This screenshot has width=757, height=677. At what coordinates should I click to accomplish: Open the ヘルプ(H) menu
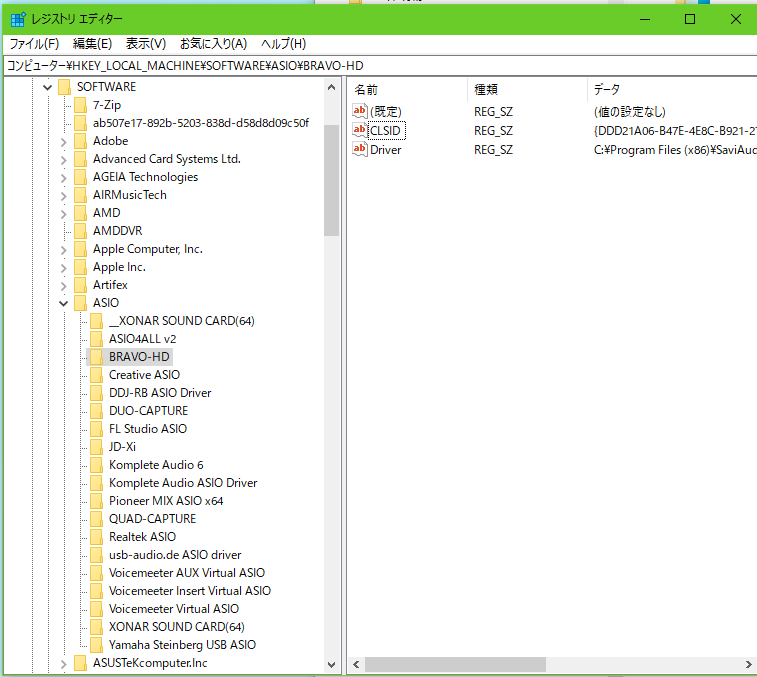click(283, 44)
